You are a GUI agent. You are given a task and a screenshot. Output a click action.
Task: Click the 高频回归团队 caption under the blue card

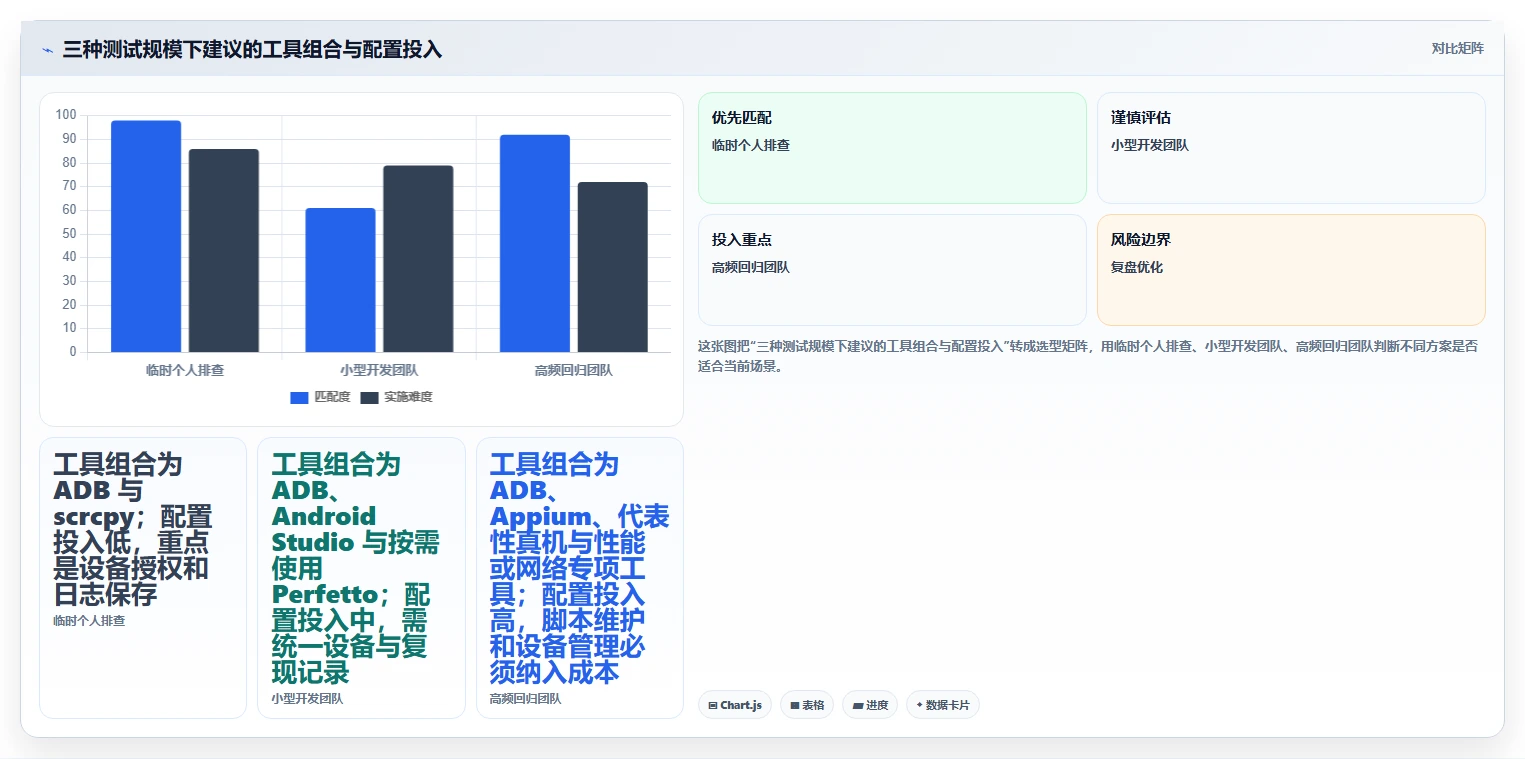point(525,699)
